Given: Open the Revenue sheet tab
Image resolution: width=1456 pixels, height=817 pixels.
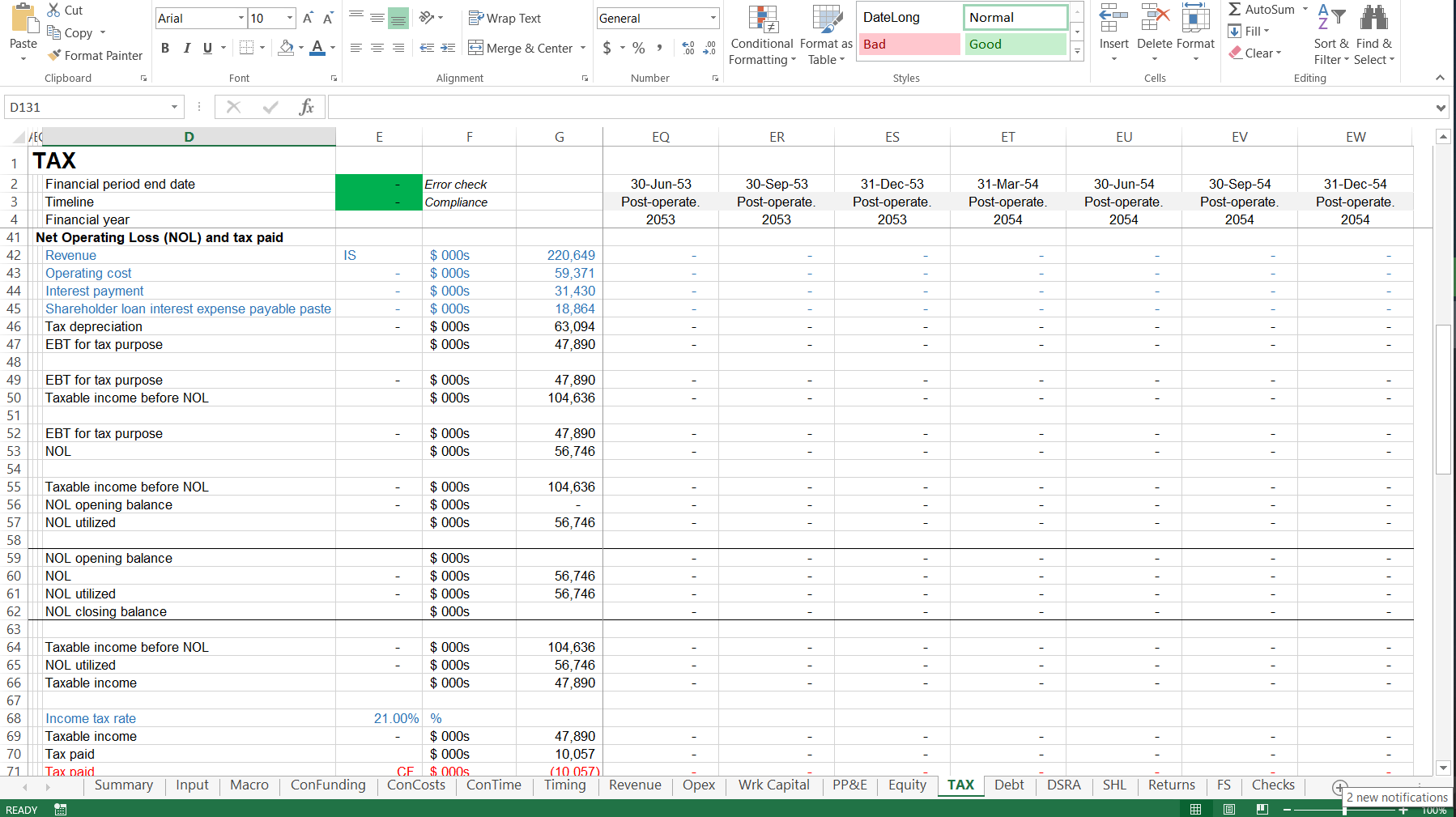Looking at the screenshot, I should tap(635, 785).
